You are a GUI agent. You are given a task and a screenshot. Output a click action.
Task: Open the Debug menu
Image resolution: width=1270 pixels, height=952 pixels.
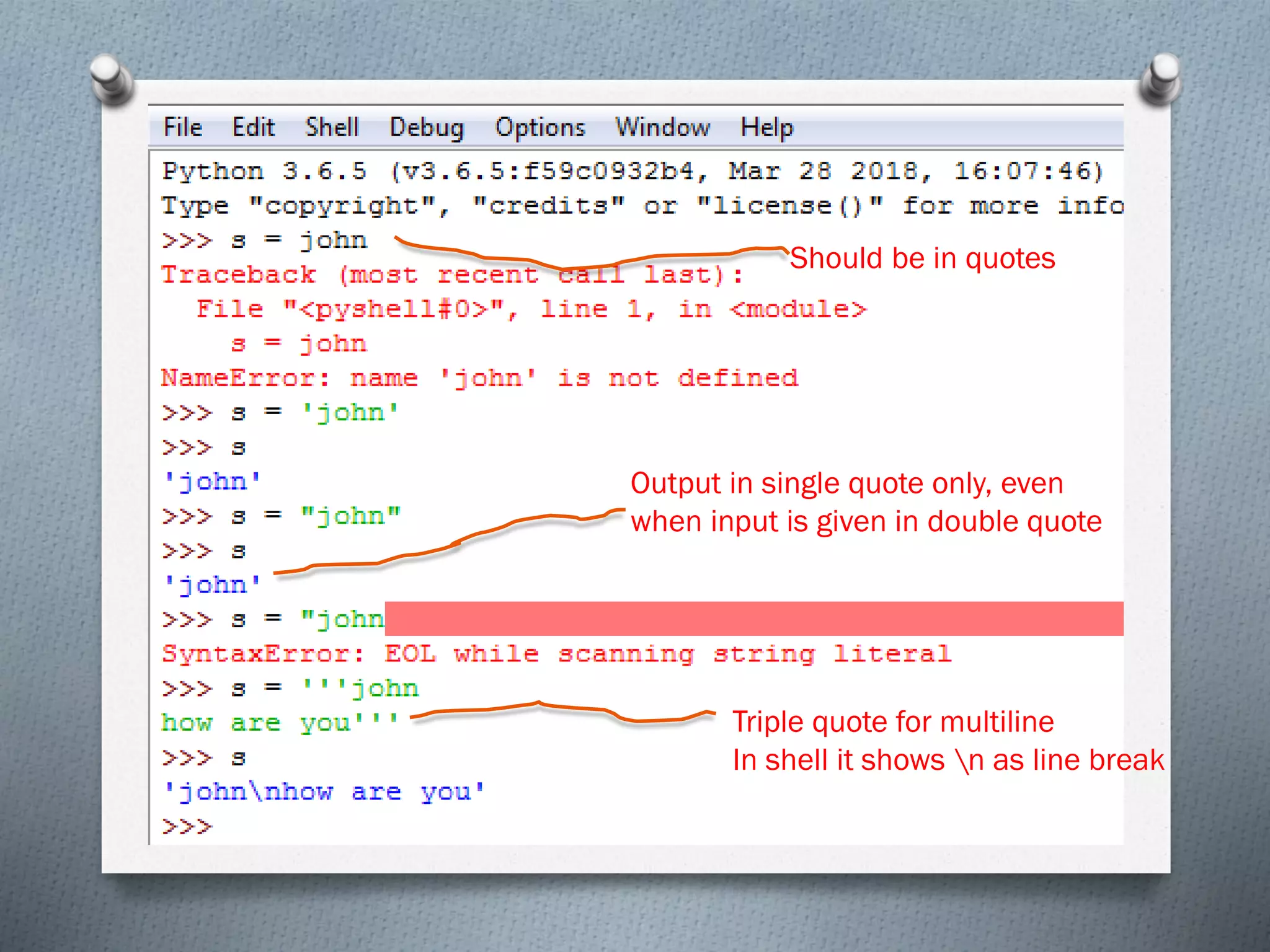pyautogui.click(x=427, y=128)
